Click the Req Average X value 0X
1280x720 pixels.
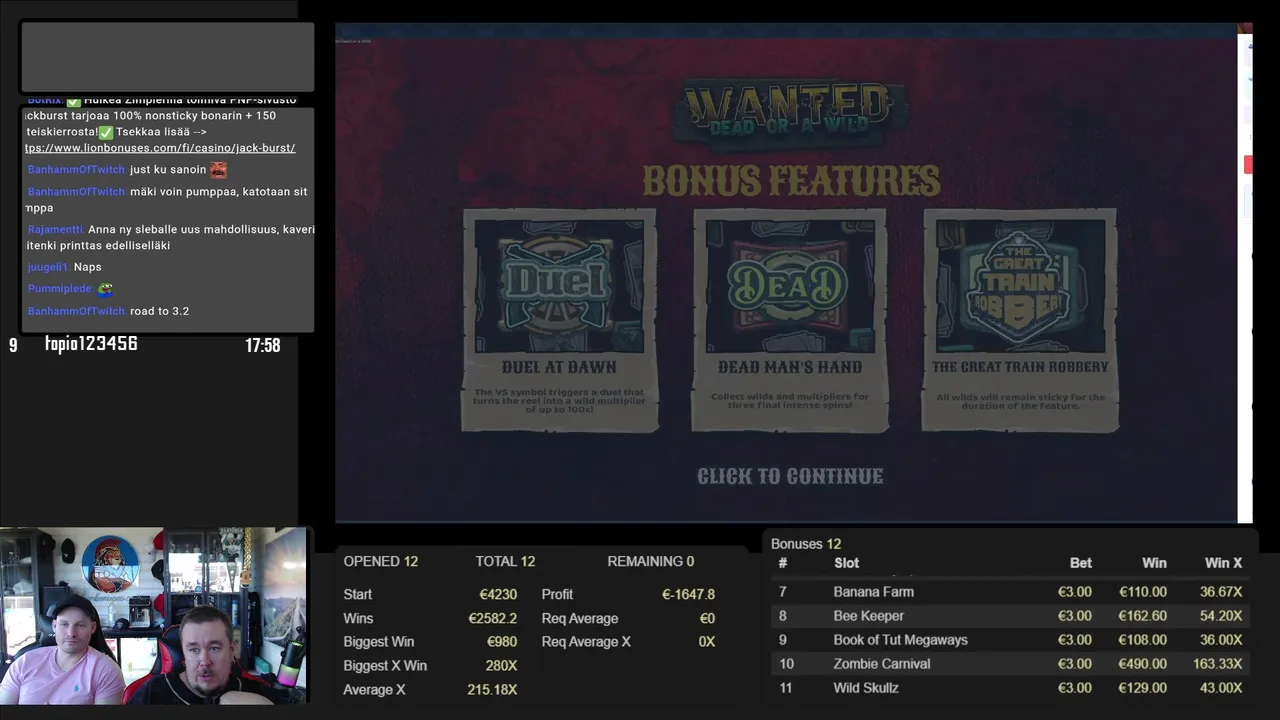tap(707, 642)
